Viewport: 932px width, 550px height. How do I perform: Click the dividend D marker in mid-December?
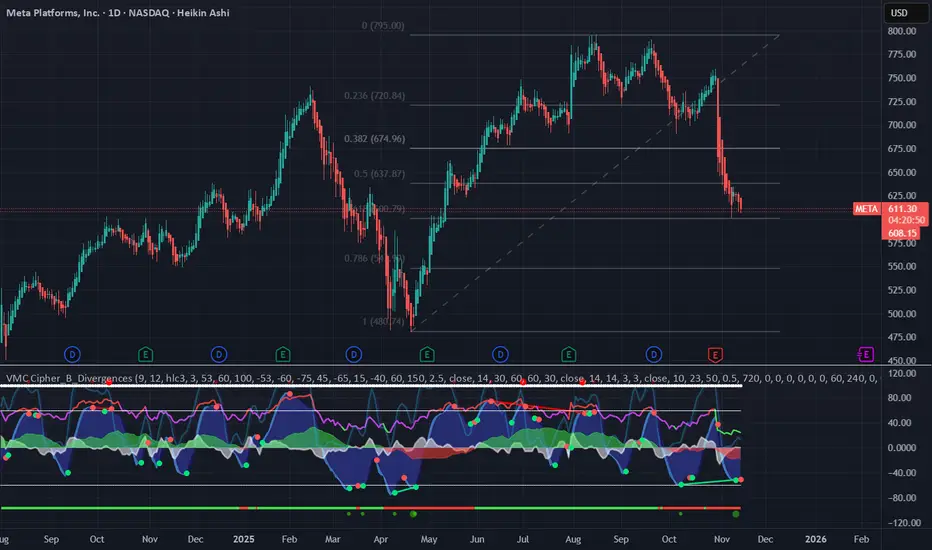coord(219,355)
